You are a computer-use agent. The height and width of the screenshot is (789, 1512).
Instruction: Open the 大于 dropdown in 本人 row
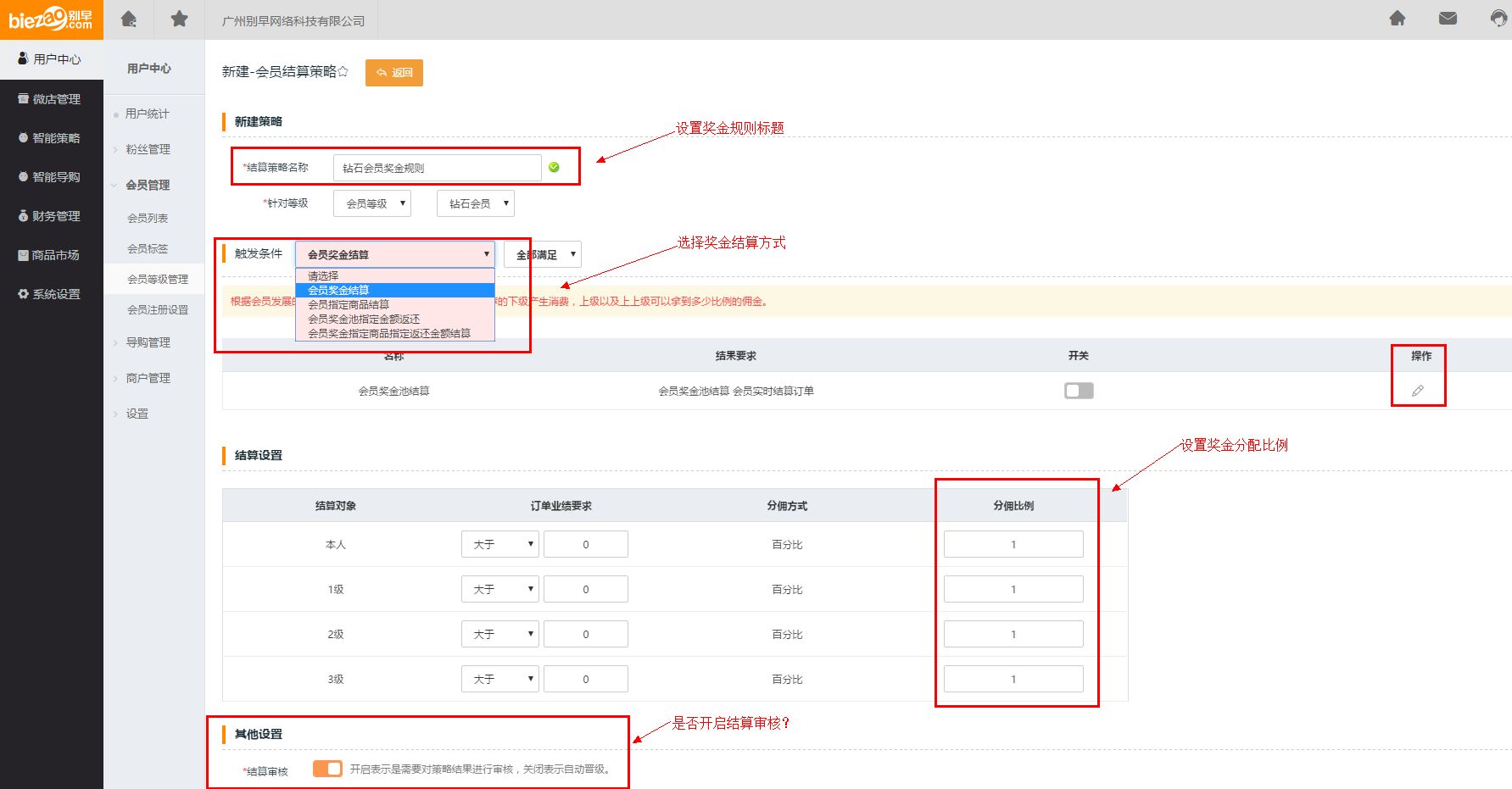[x=499, y=544]
